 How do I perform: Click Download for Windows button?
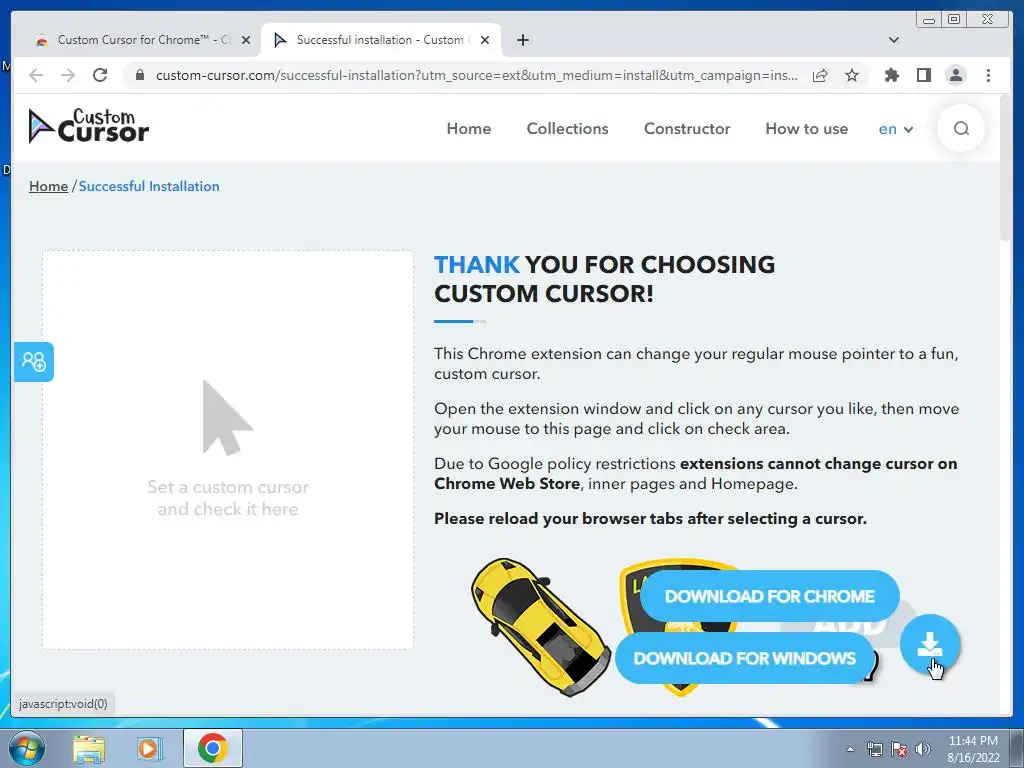(x=744, y=658)
